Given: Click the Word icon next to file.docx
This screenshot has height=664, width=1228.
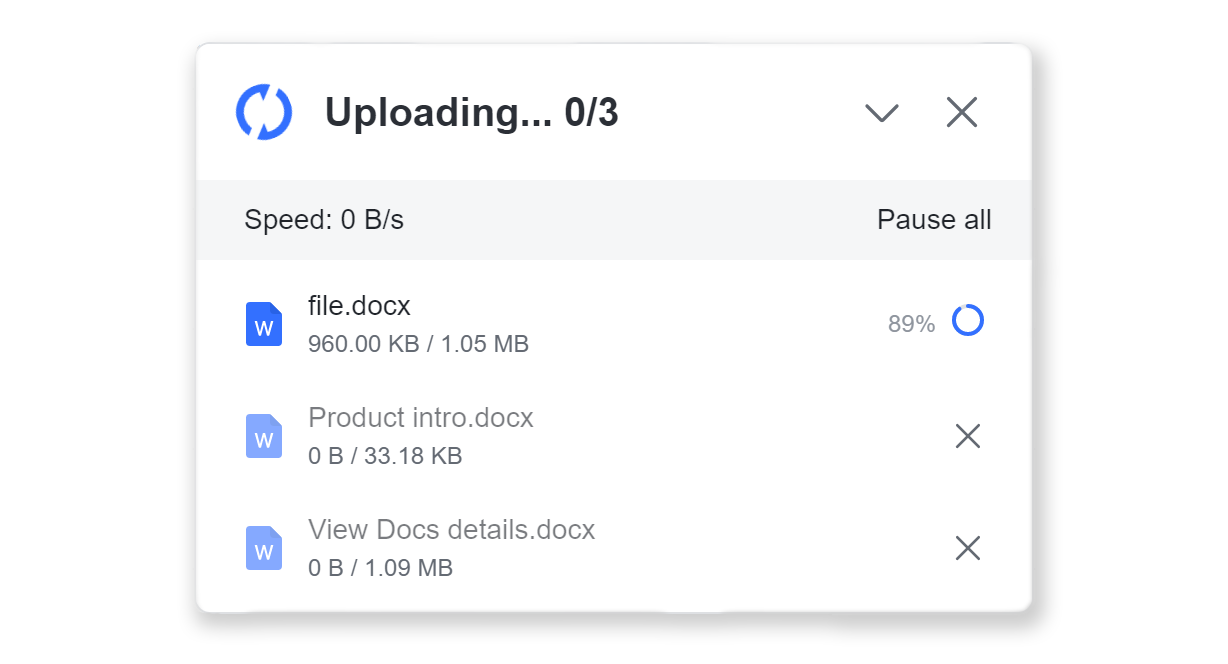Looking at the screenshot, I should click(264, 324).
